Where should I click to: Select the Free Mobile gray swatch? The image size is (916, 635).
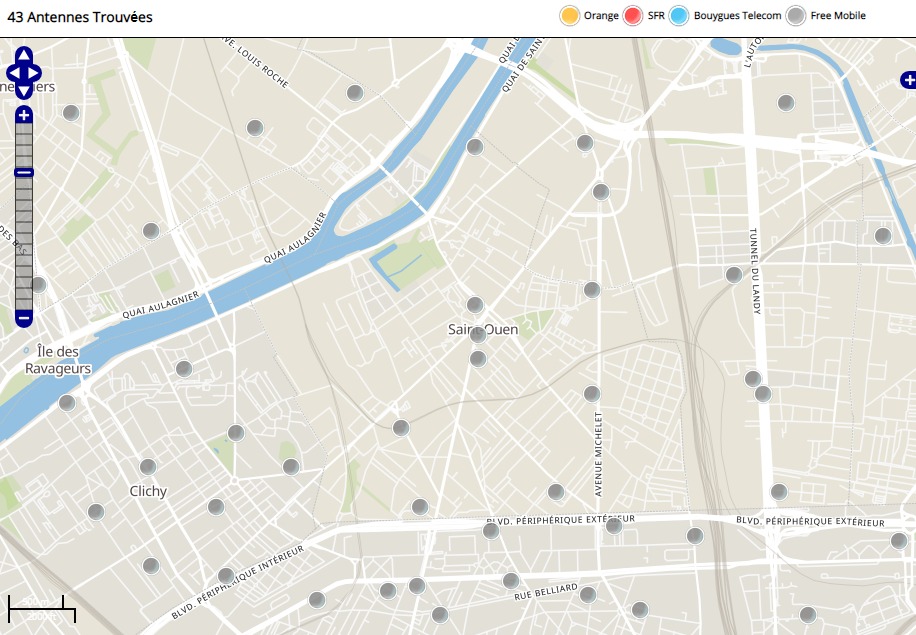(796, 15)
